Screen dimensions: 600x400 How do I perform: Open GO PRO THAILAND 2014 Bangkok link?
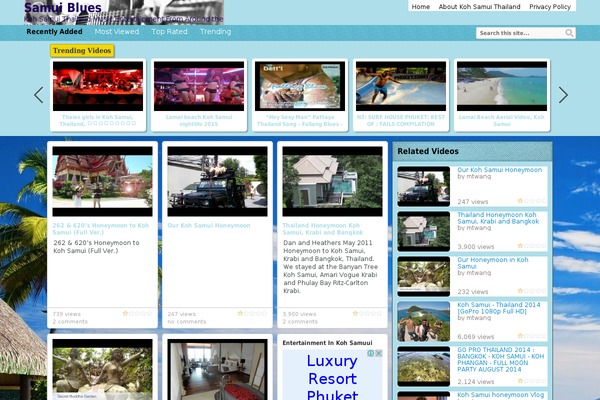pos(501,359)
